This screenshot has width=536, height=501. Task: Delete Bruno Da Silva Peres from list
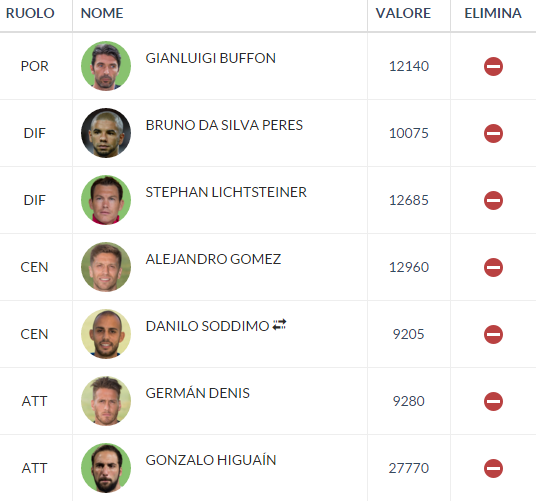493,133
